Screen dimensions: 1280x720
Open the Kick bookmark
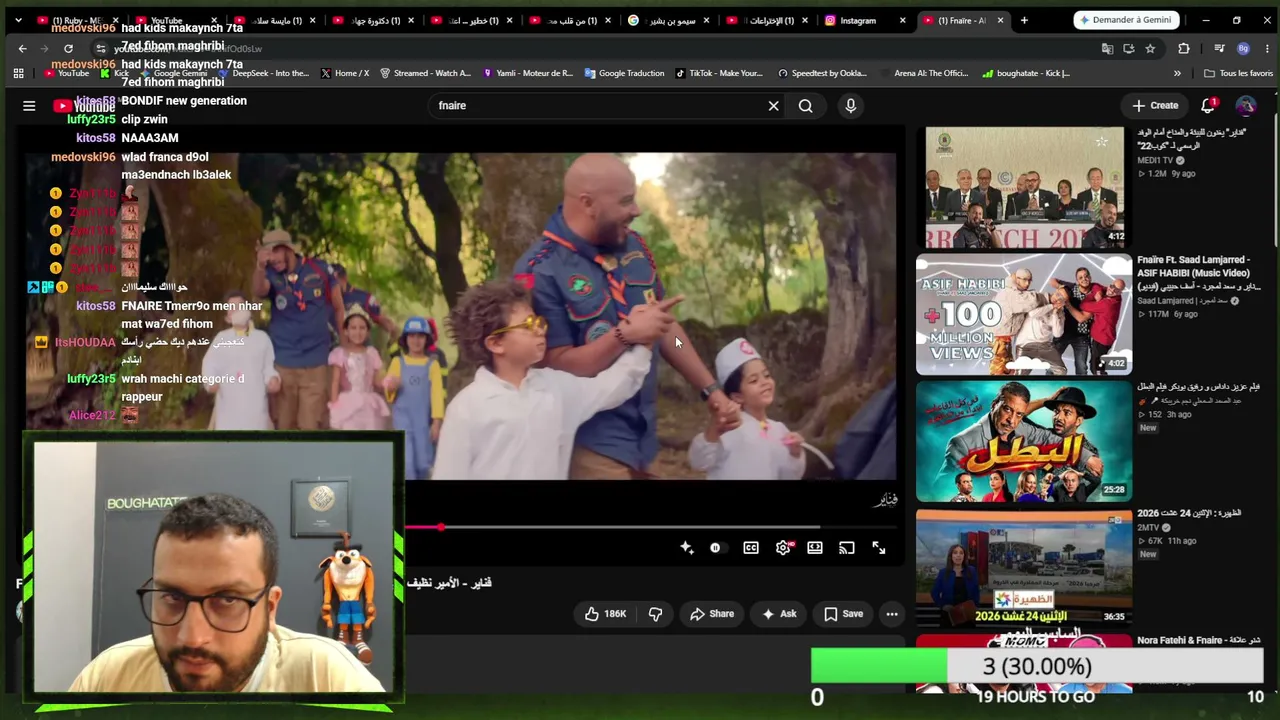coord(114,73)
